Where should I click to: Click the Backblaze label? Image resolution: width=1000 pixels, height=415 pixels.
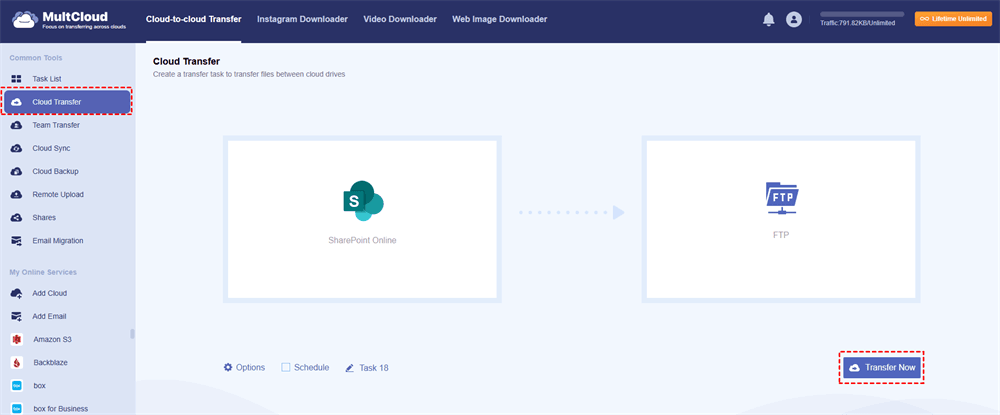point(50,363)
